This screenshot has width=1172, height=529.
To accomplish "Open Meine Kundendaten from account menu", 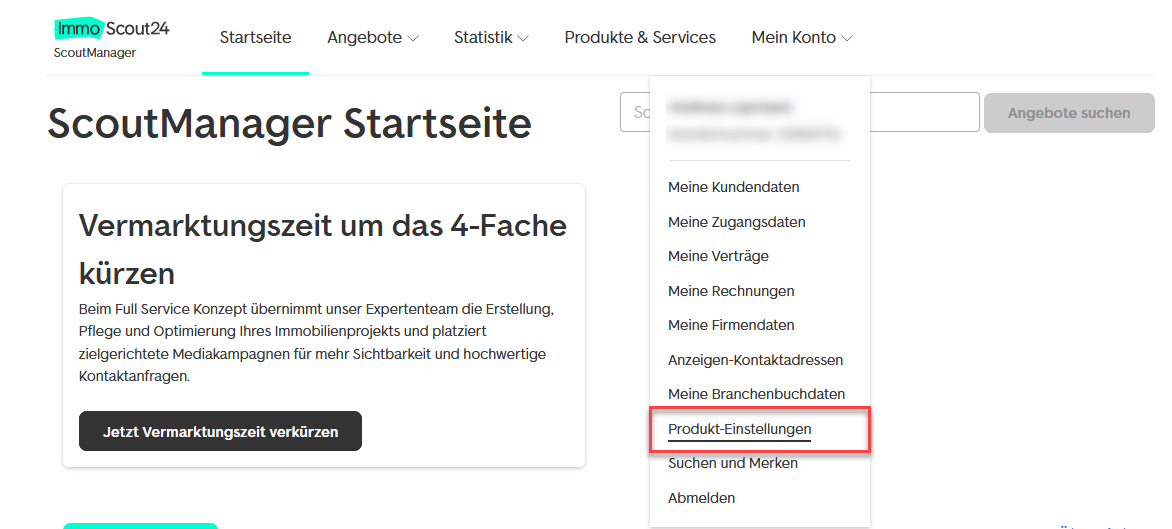I will [x=733, y=187].
